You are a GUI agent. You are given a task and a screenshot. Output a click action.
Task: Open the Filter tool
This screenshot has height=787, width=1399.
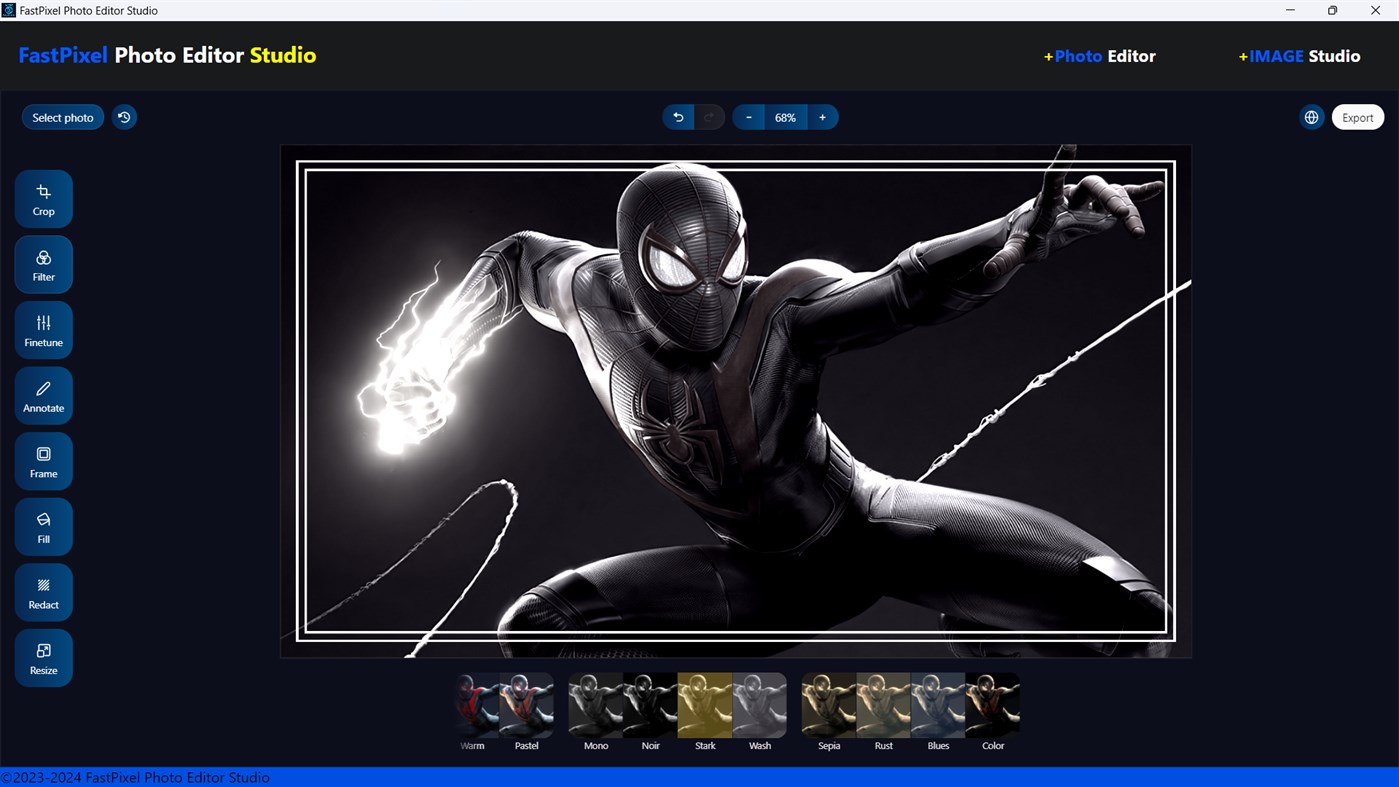point(43,265)
